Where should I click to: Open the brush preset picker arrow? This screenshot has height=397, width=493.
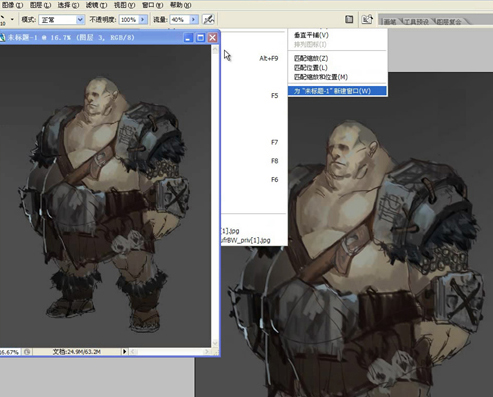coord(12,19)
